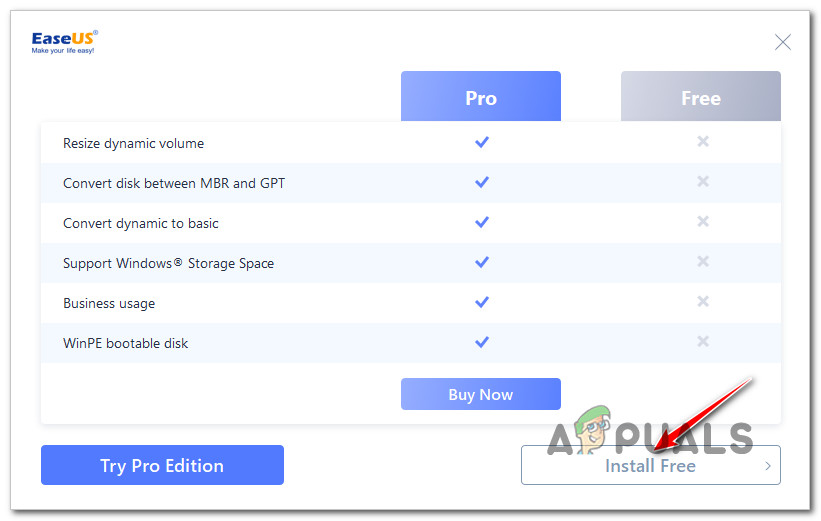Click Pro checkmark for Convert dynamic to basic
The width and height of the screenshot is (821, 521).
(x=482, y=222)
